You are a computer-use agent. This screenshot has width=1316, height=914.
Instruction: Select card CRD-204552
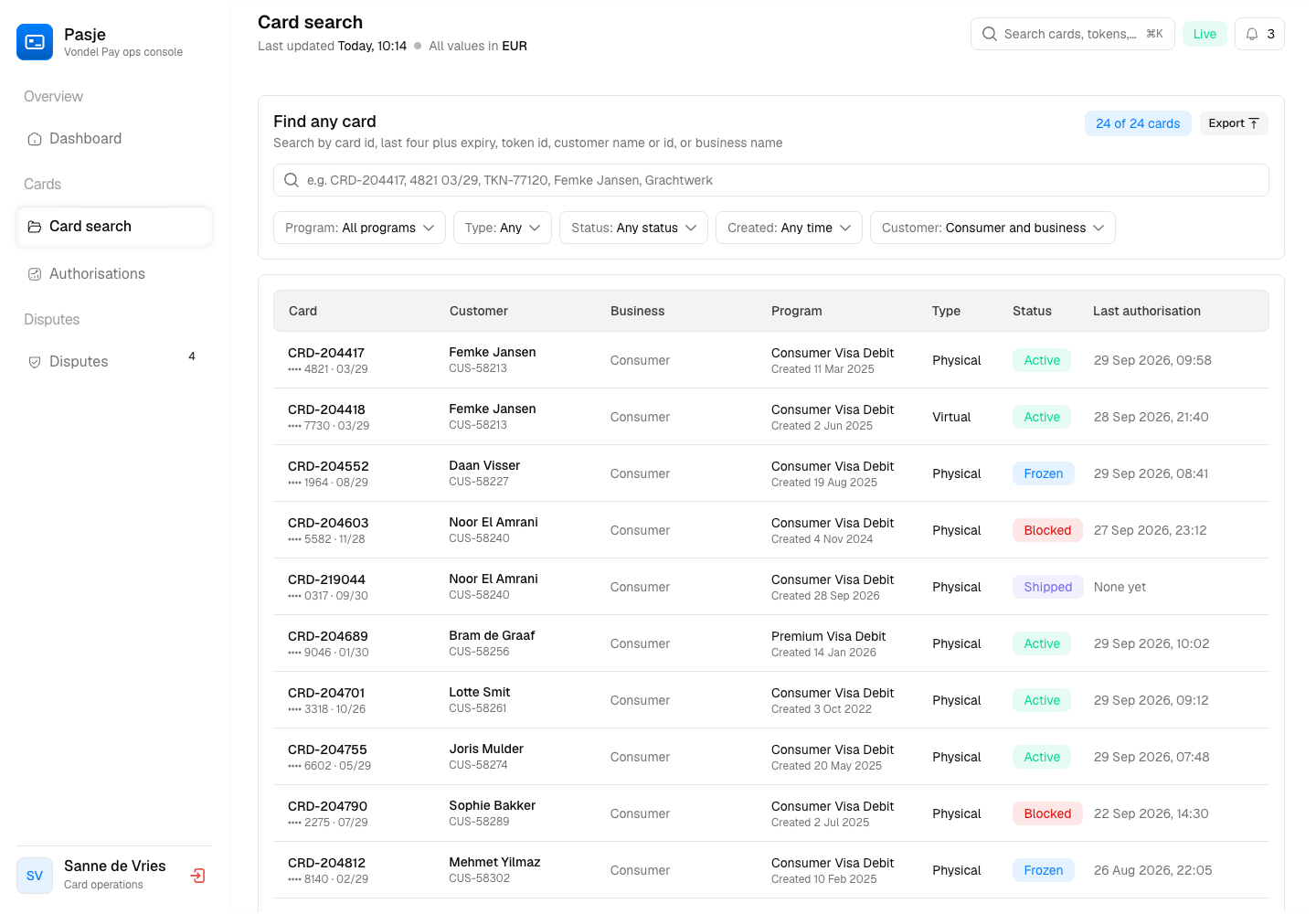328,466
